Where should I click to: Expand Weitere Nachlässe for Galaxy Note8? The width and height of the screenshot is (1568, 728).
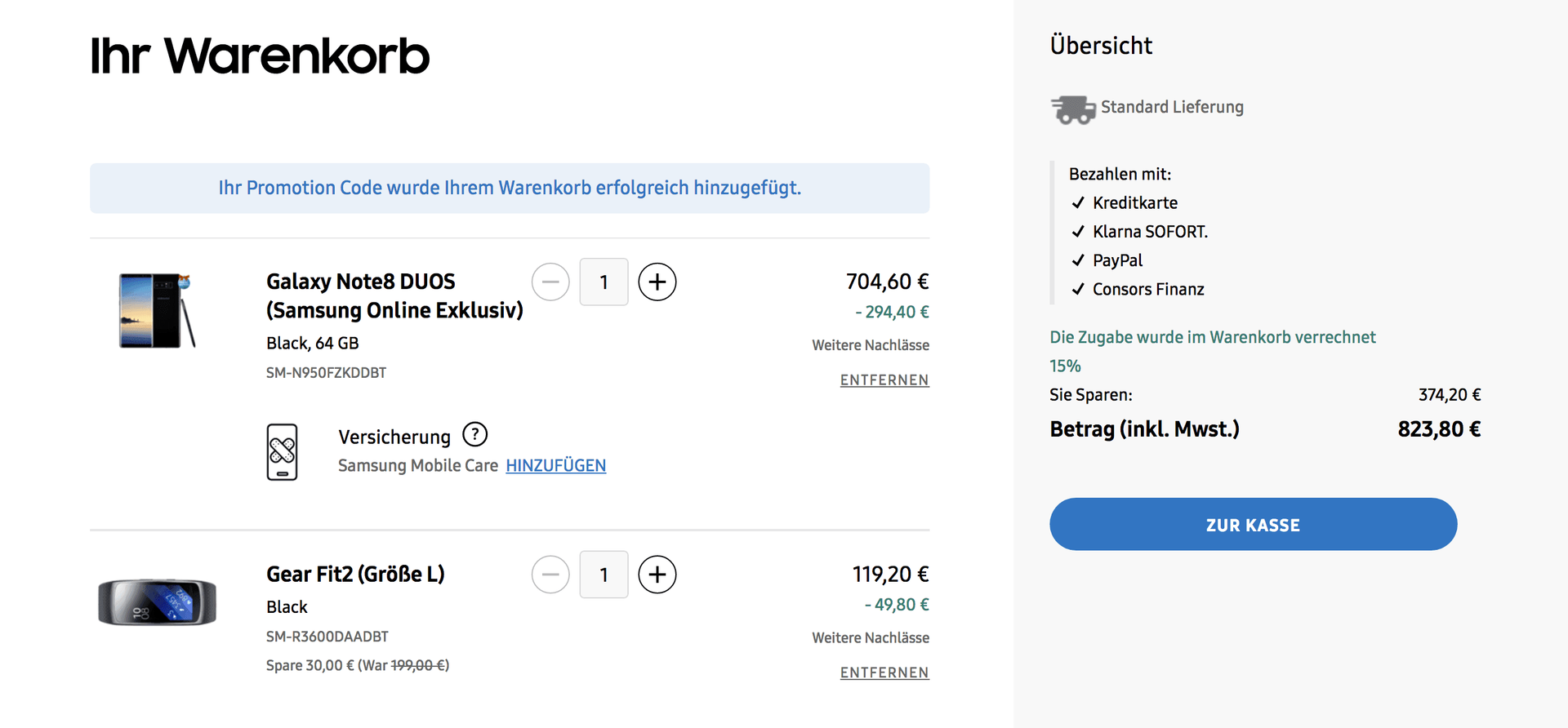pos(870,345)
